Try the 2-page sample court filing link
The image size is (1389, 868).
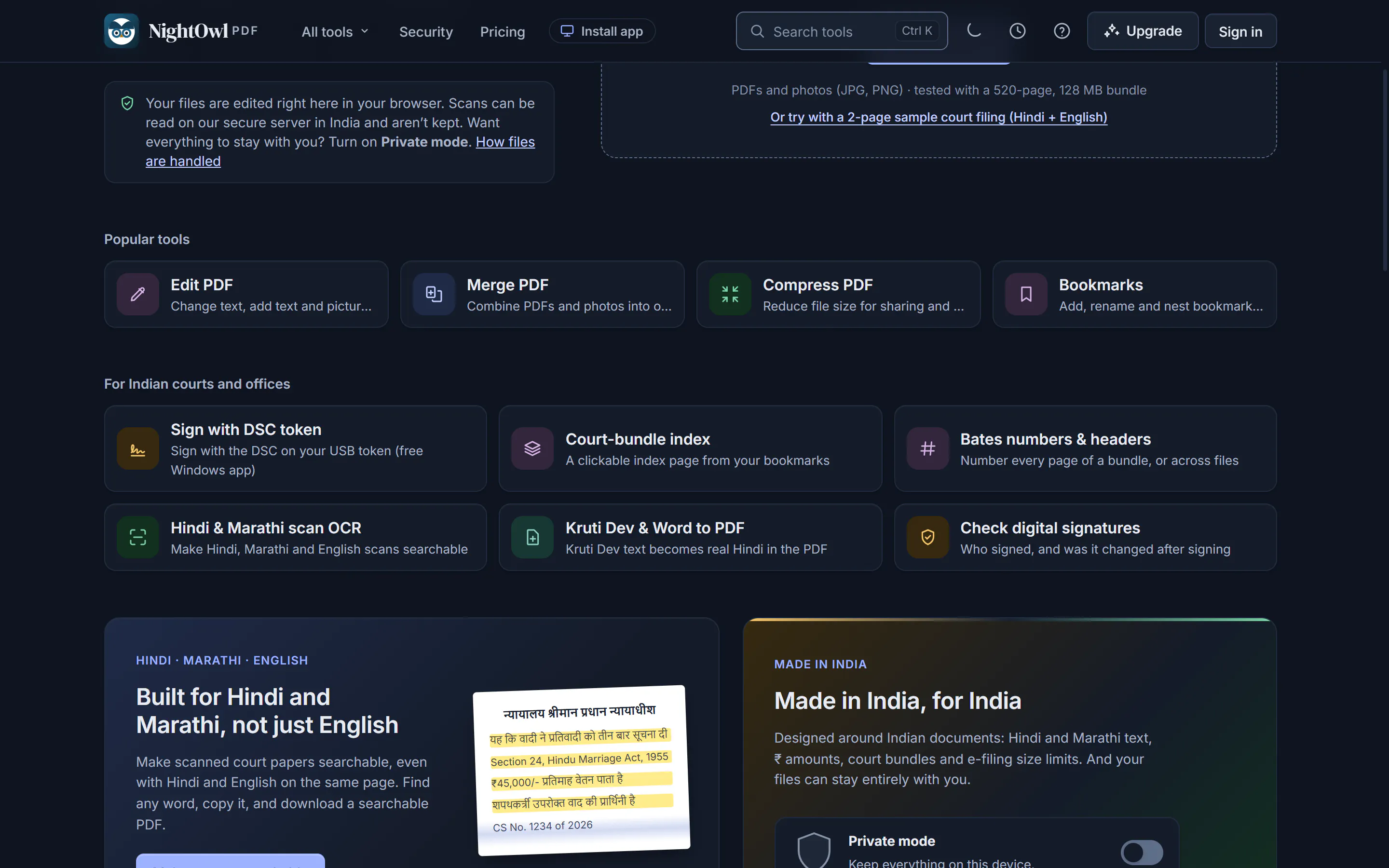(x=939, y=117)
